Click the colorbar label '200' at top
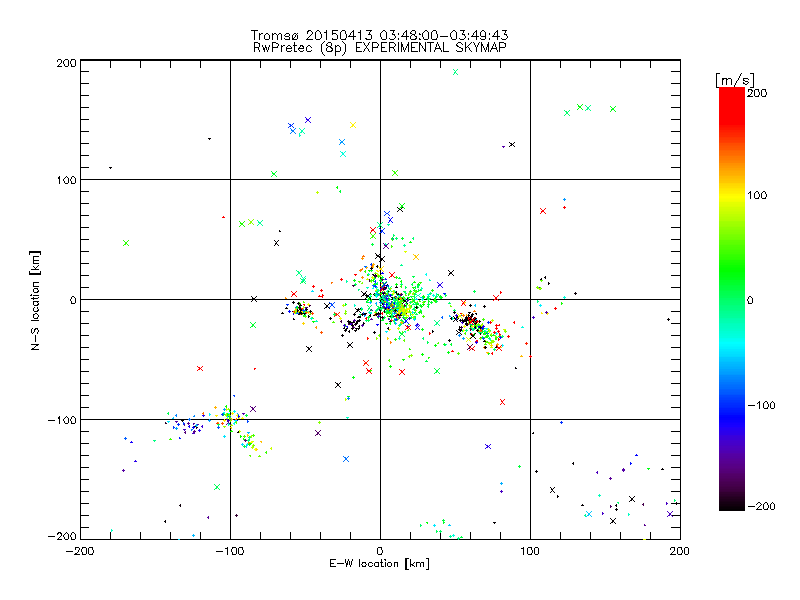Viewport: 800px width, 600px height. (x=757, y=93)
